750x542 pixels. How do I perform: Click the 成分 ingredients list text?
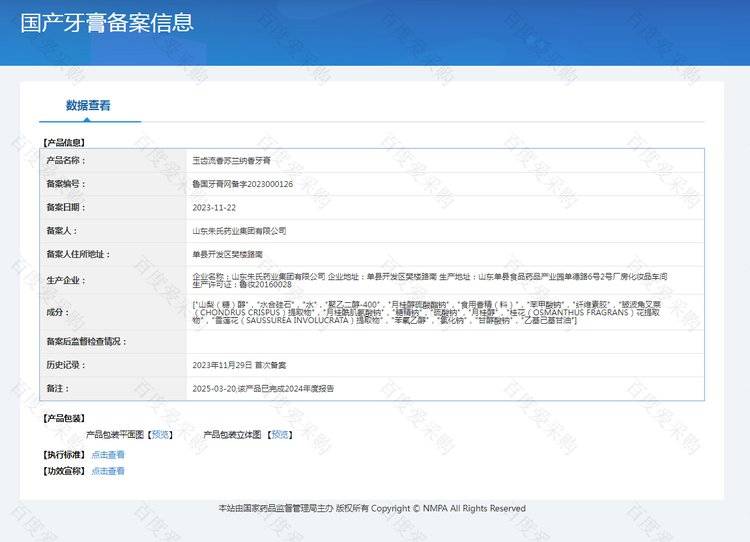click(430, 312)
